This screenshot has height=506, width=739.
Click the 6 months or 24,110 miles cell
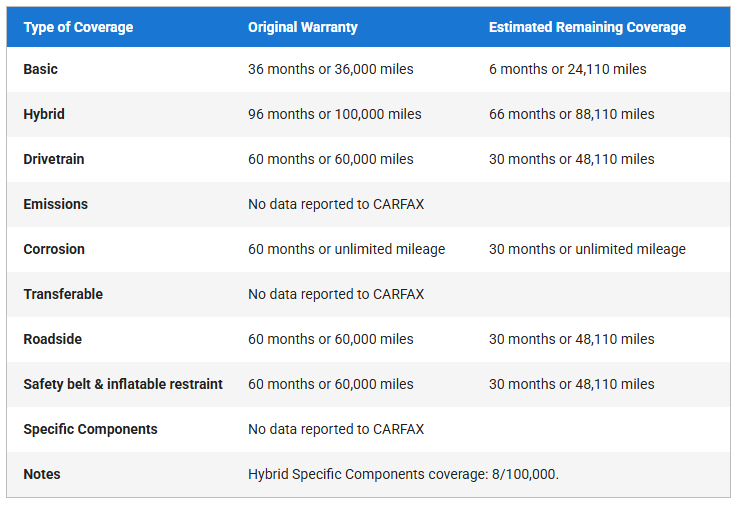pyautogui.click(x=567, y=69)
